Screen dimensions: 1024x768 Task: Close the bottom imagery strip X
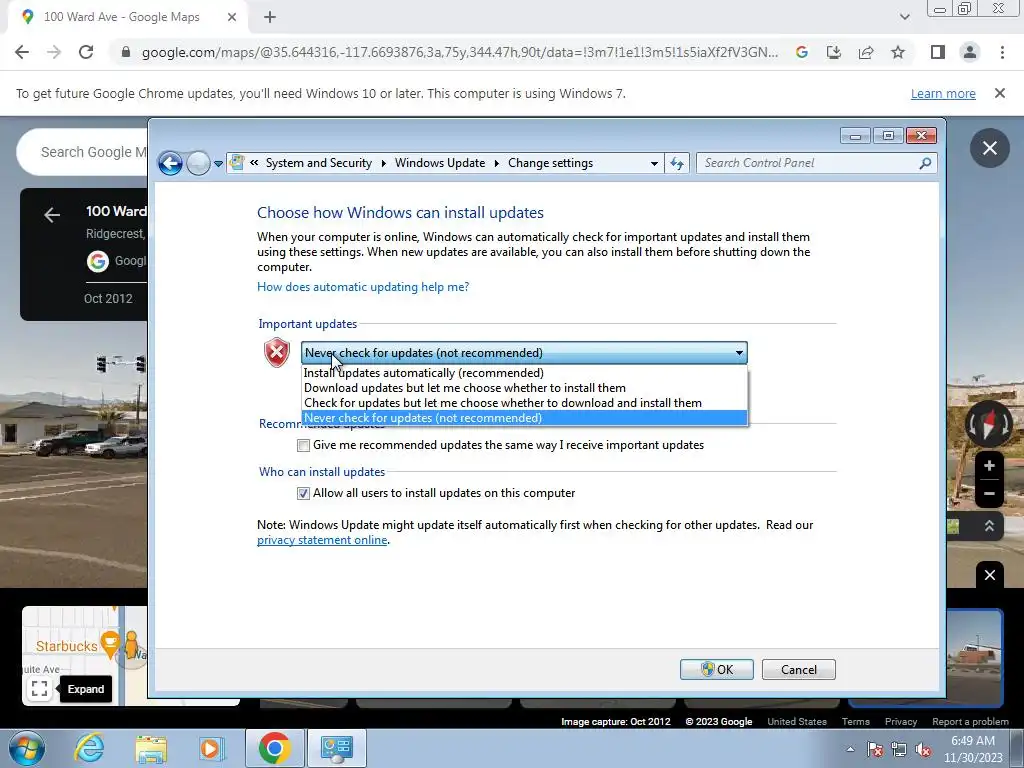[989, 575]
